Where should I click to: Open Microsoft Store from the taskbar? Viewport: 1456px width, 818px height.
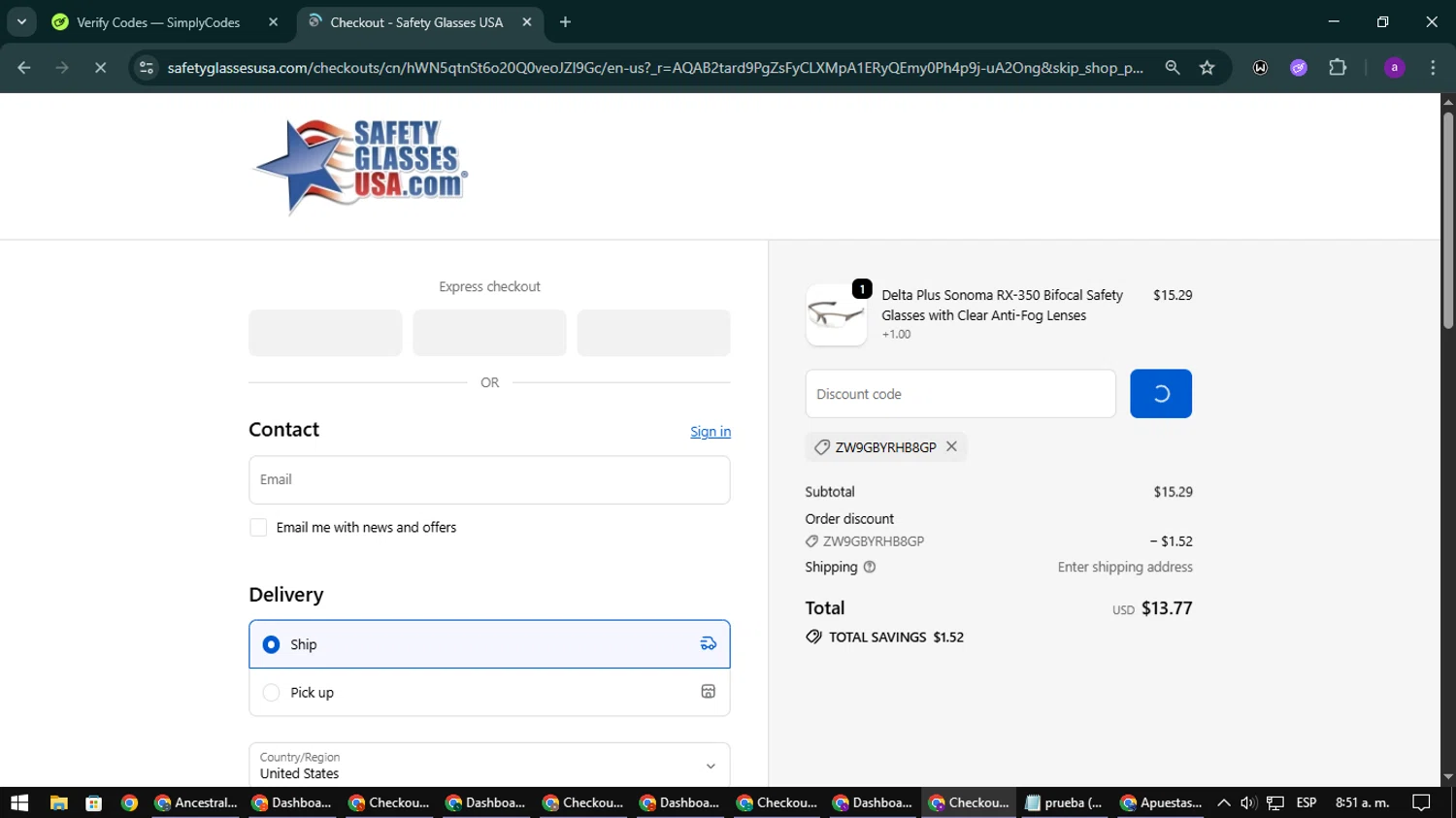[x=94, y=802]
